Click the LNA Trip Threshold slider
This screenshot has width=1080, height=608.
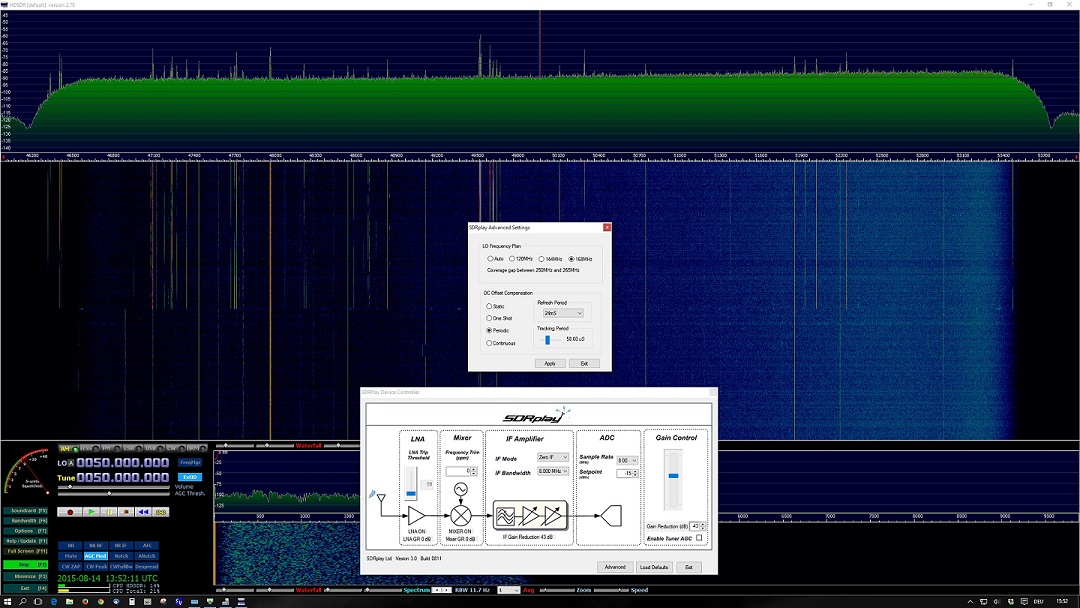click(x=411, y=484)
